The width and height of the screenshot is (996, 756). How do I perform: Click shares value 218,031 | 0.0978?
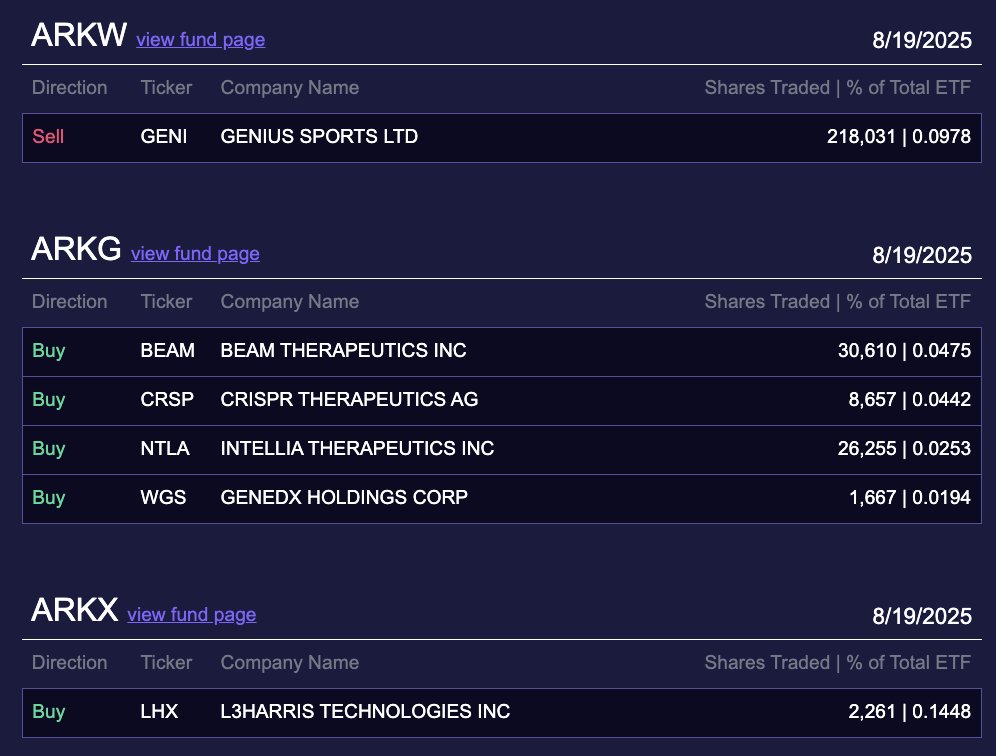[x=899, y=137]
